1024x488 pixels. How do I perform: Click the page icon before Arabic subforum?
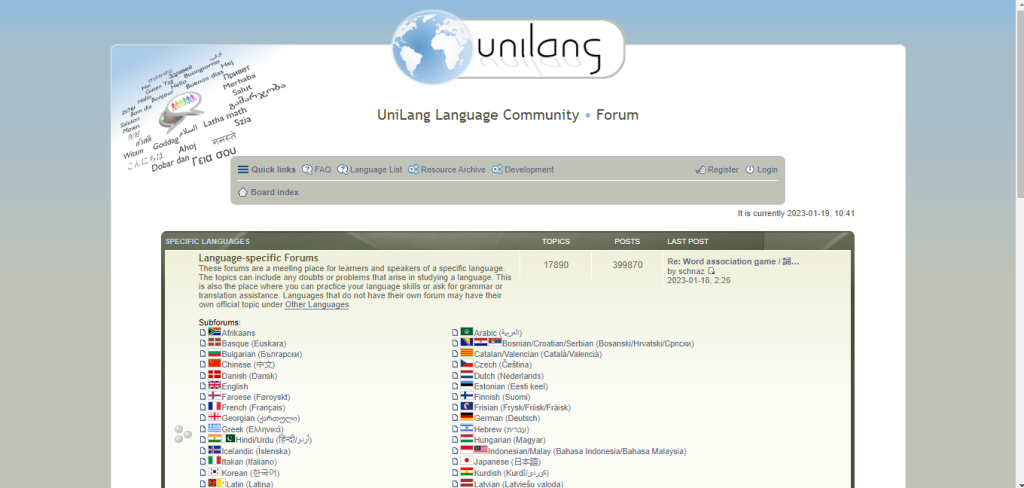455,333
